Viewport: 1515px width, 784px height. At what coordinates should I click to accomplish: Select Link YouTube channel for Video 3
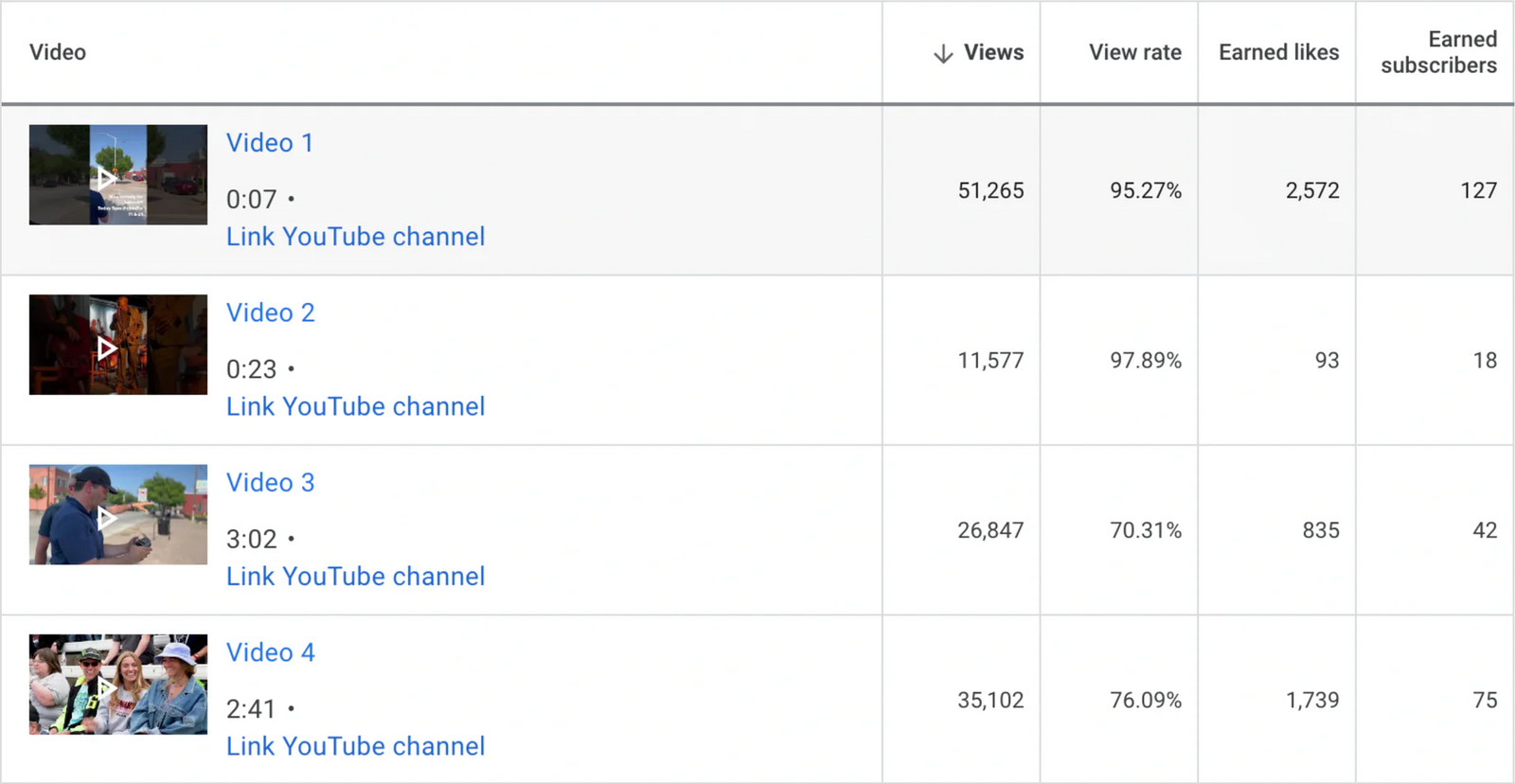355,577
